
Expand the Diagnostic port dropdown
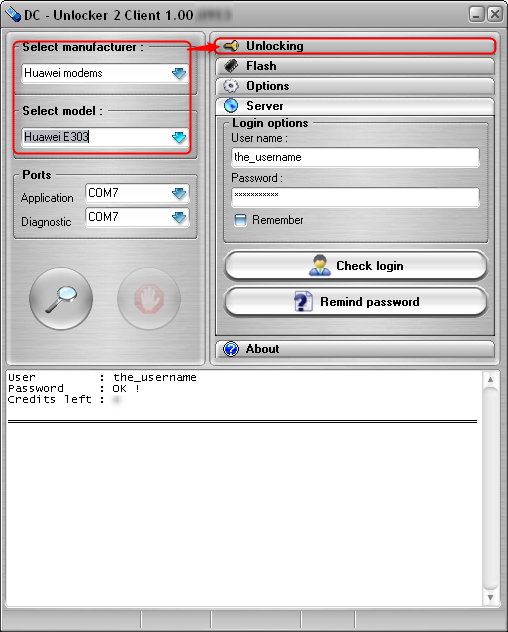179,217
